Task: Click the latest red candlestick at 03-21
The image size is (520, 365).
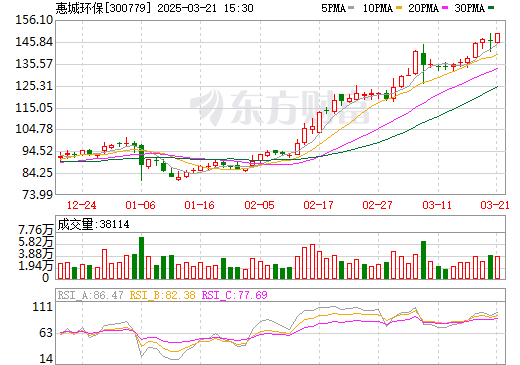Action: click(497, 38)
